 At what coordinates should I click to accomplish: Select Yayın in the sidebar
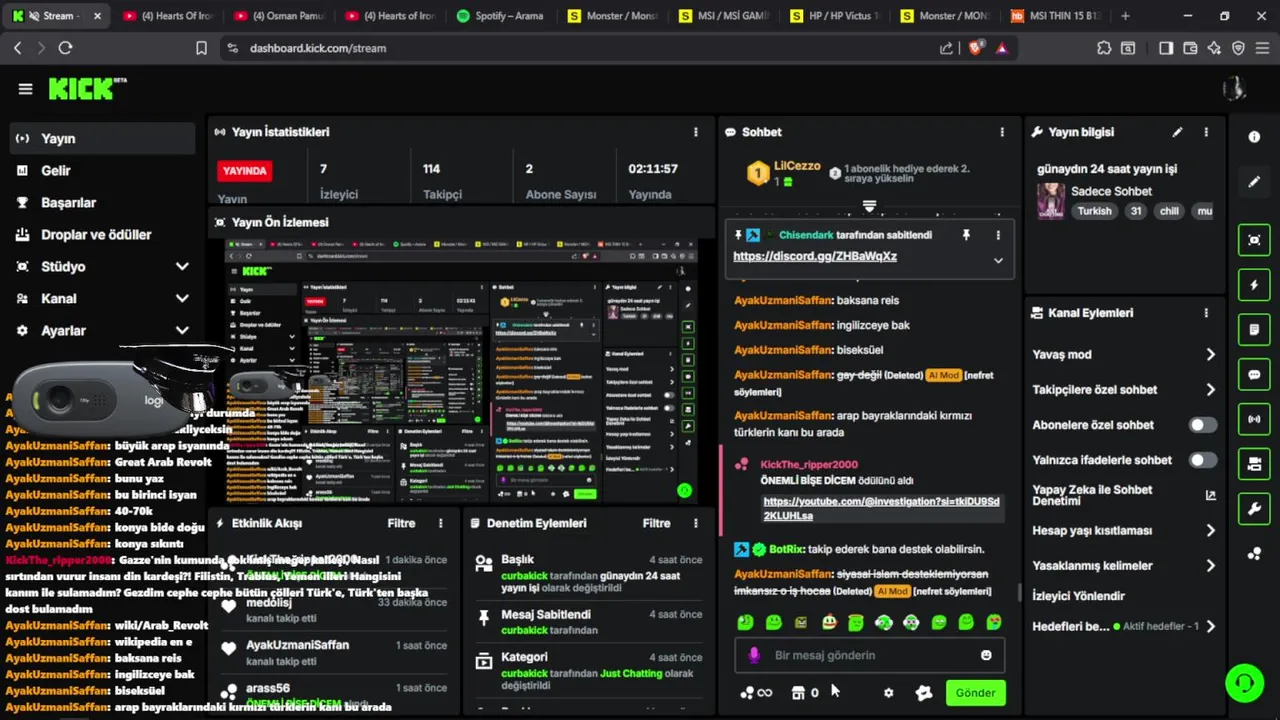pyautogui.click(x=102, y=139)
